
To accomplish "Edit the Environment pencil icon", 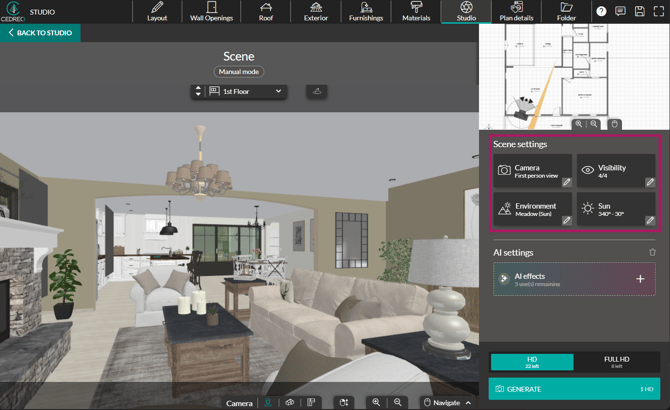I will 567,220.
